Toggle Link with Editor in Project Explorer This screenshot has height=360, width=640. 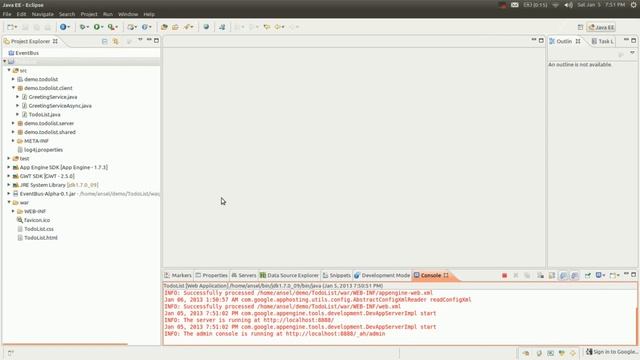point(116,41)
